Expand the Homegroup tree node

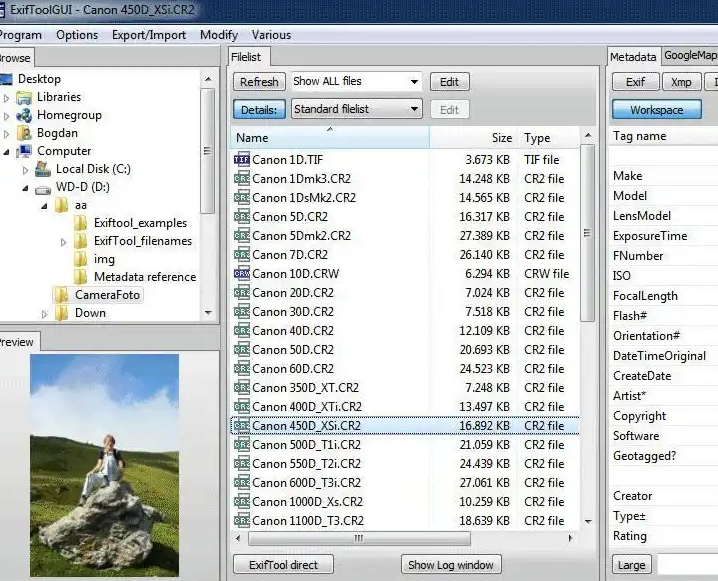point(6,116)
